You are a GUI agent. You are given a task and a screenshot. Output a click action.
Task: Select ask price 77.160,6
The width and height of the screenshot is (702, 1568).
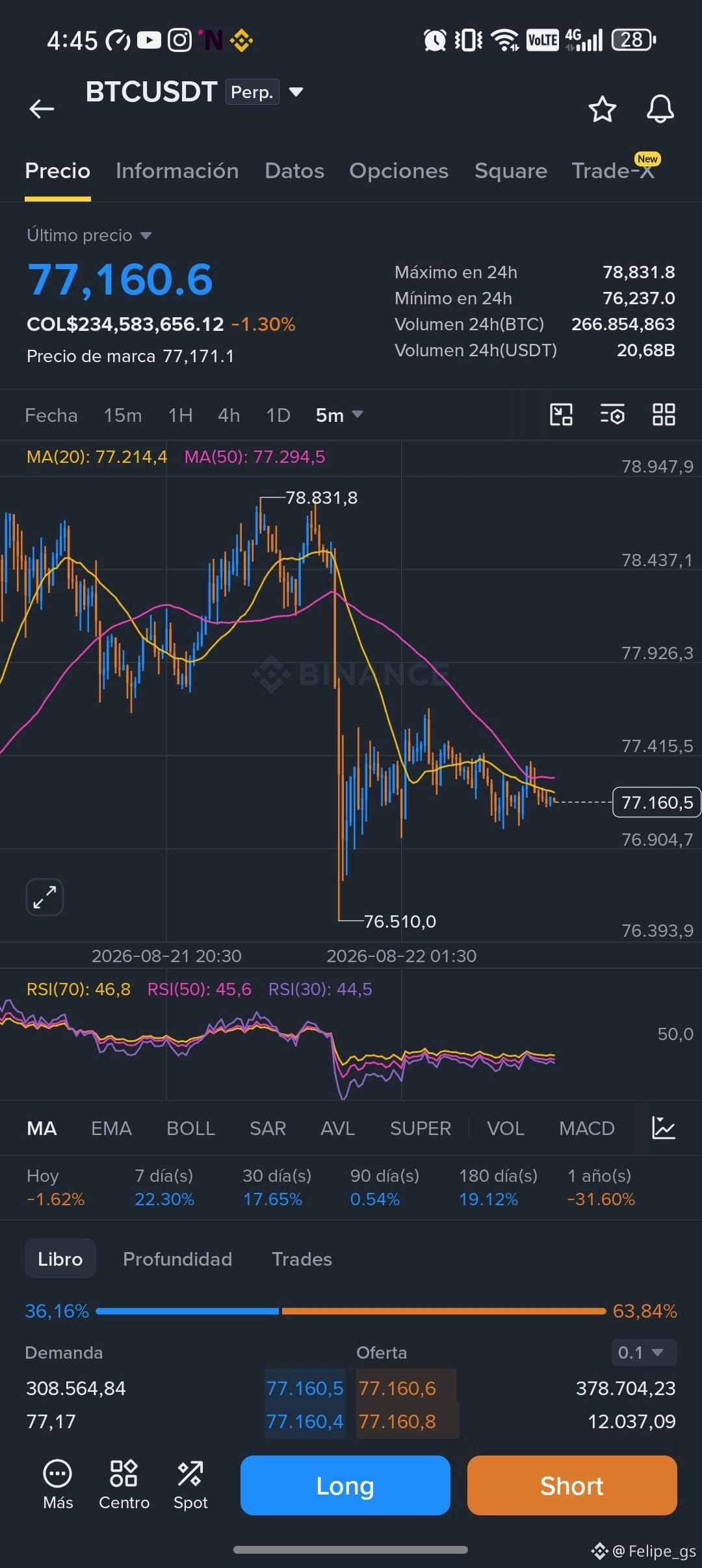tap(397, 1388)
